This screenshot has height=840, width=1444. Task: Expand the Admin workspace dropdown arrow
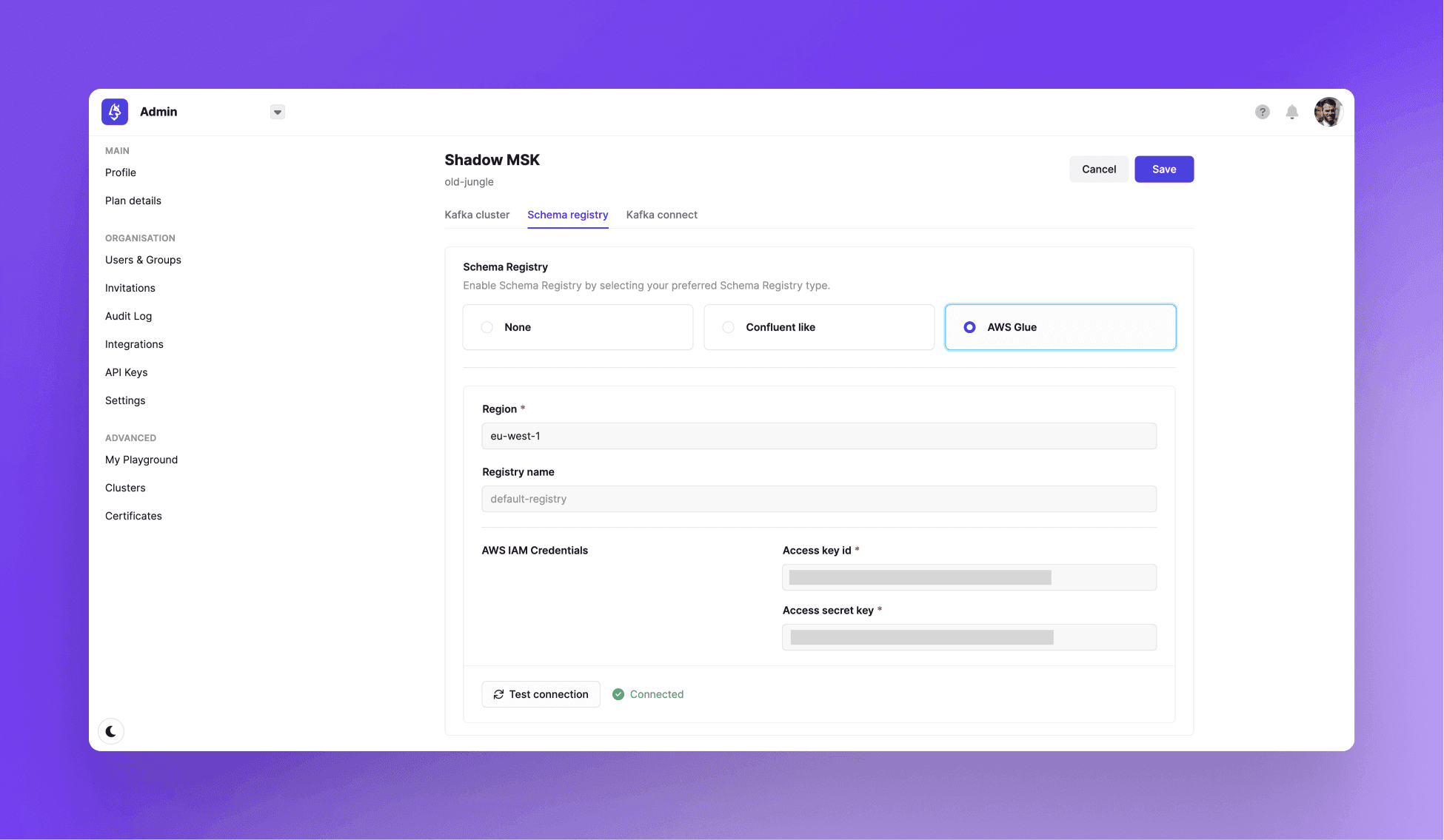(x=278, y=112)
